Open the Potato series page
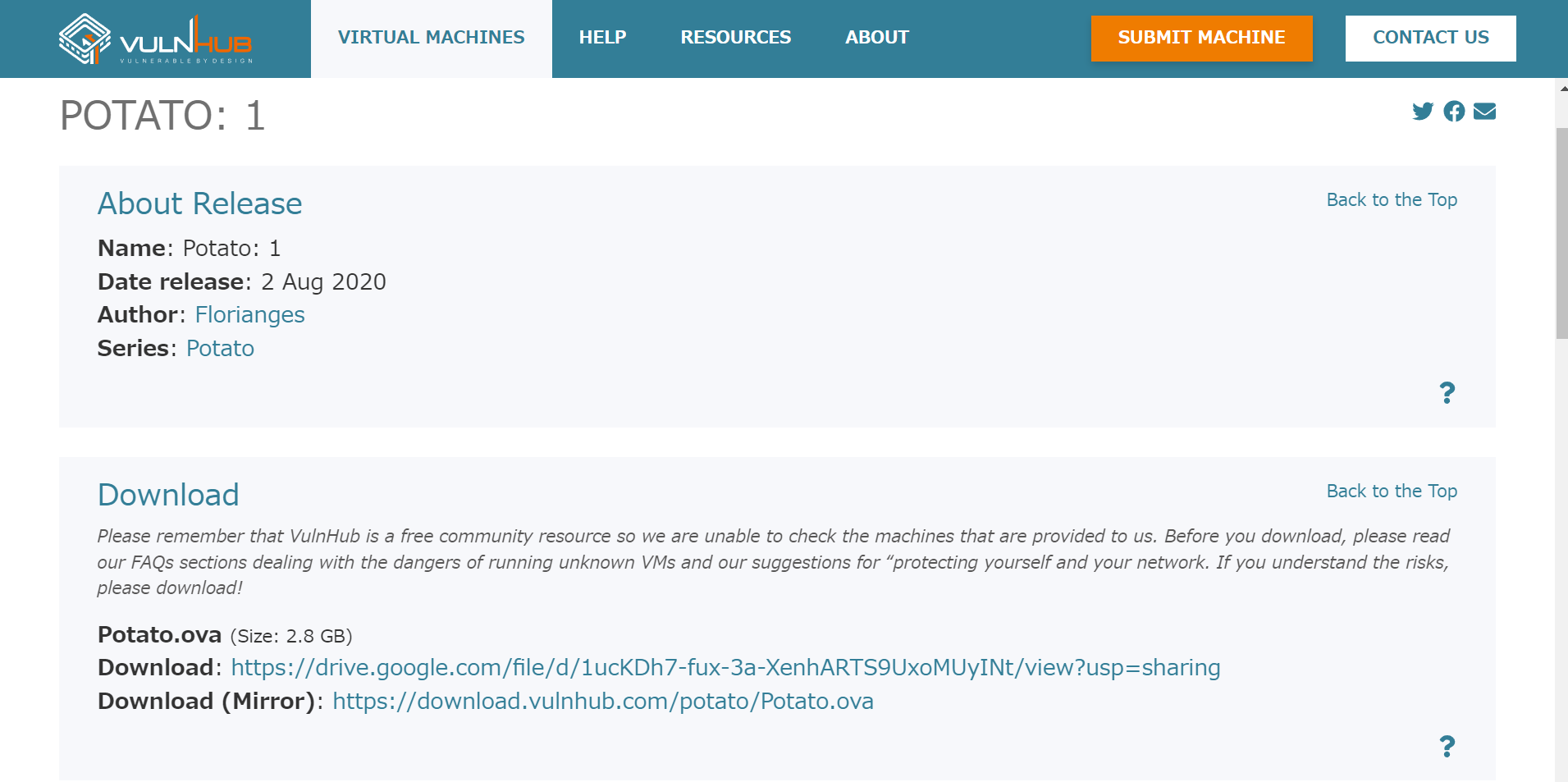 [220, 348]
